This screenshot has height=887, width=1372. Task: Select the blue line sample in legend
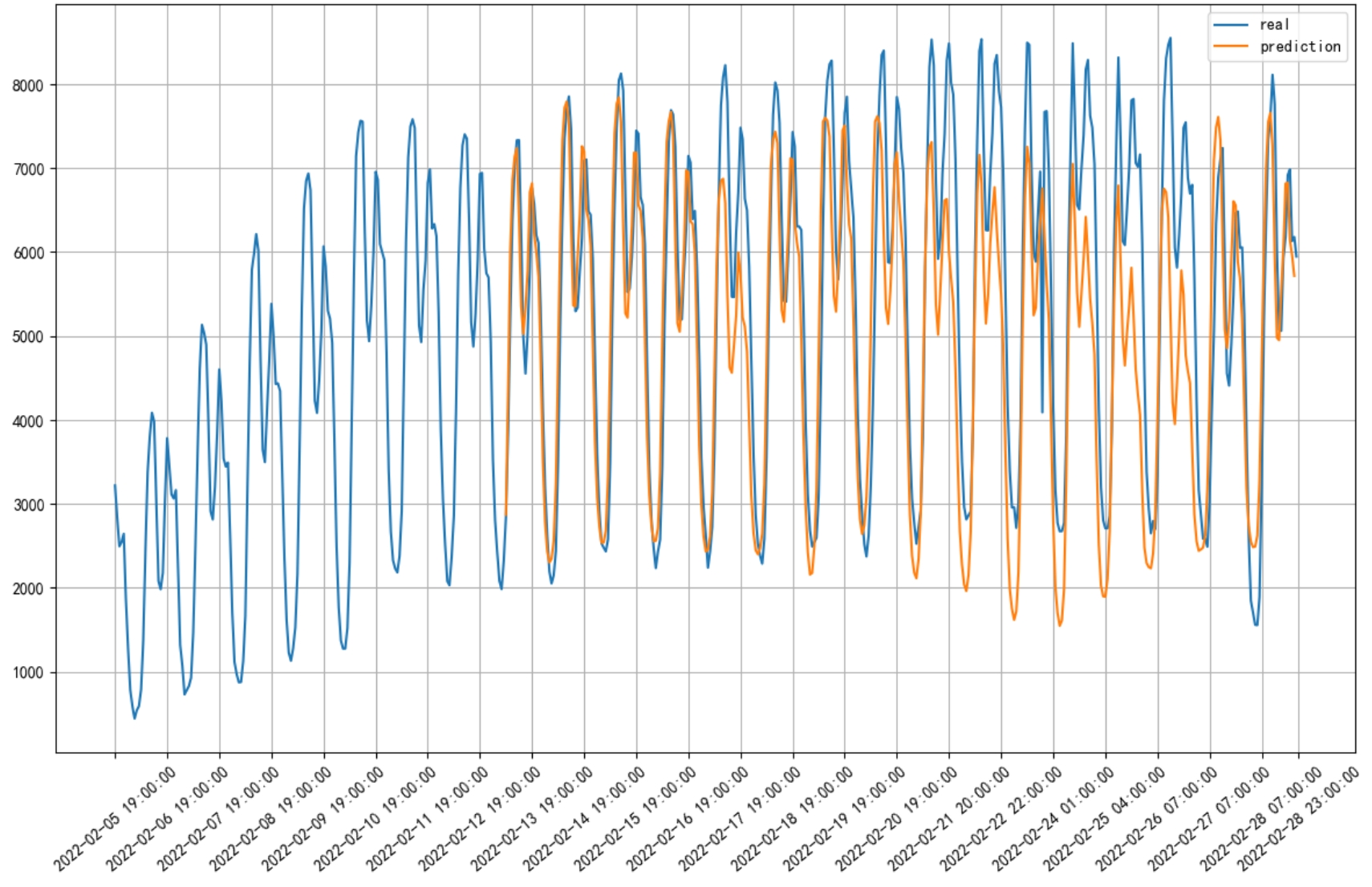click(x=1231, y=25)
